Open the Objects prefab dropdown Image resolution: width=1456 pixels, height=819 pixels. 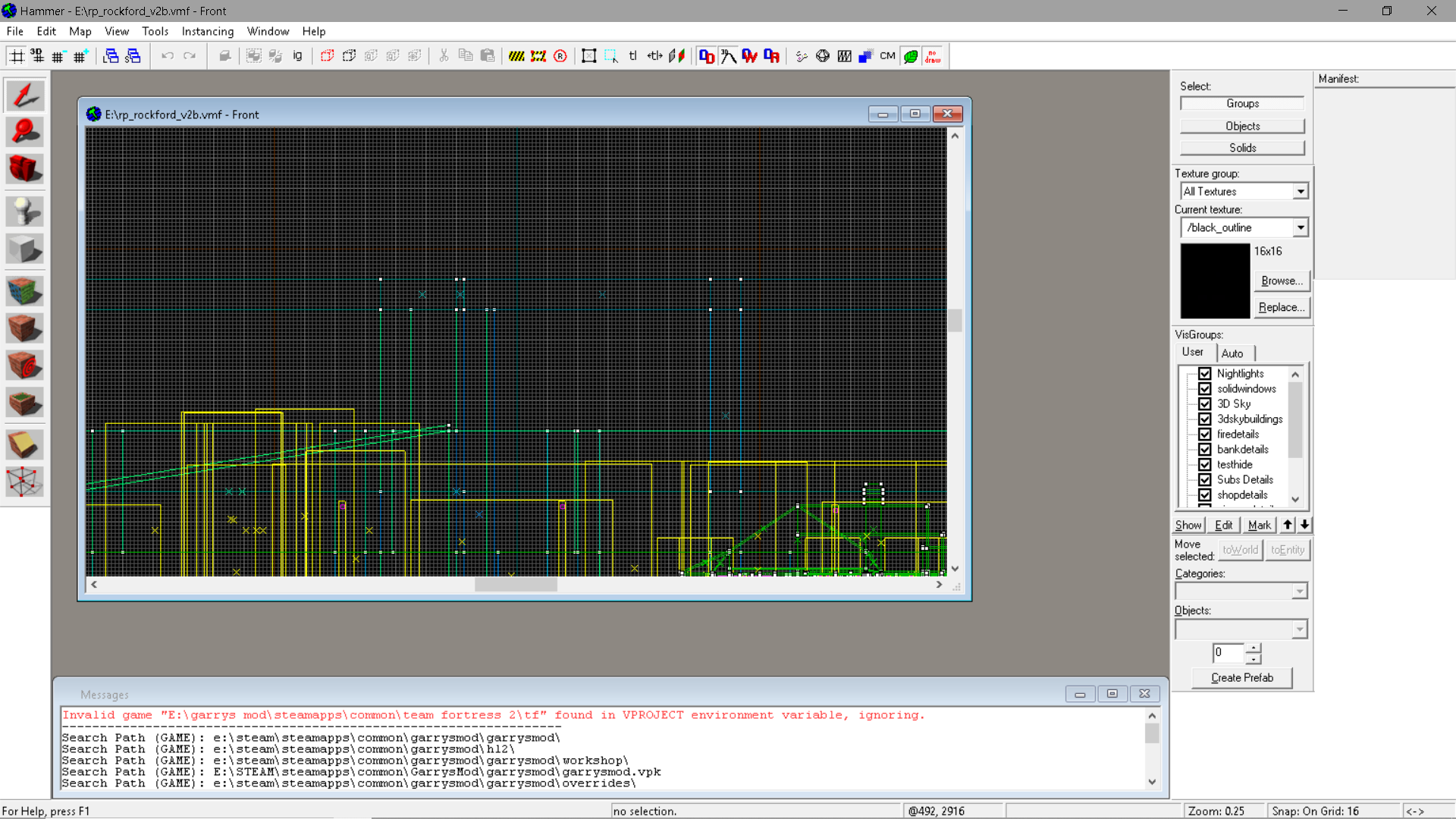coord(1299,629)
